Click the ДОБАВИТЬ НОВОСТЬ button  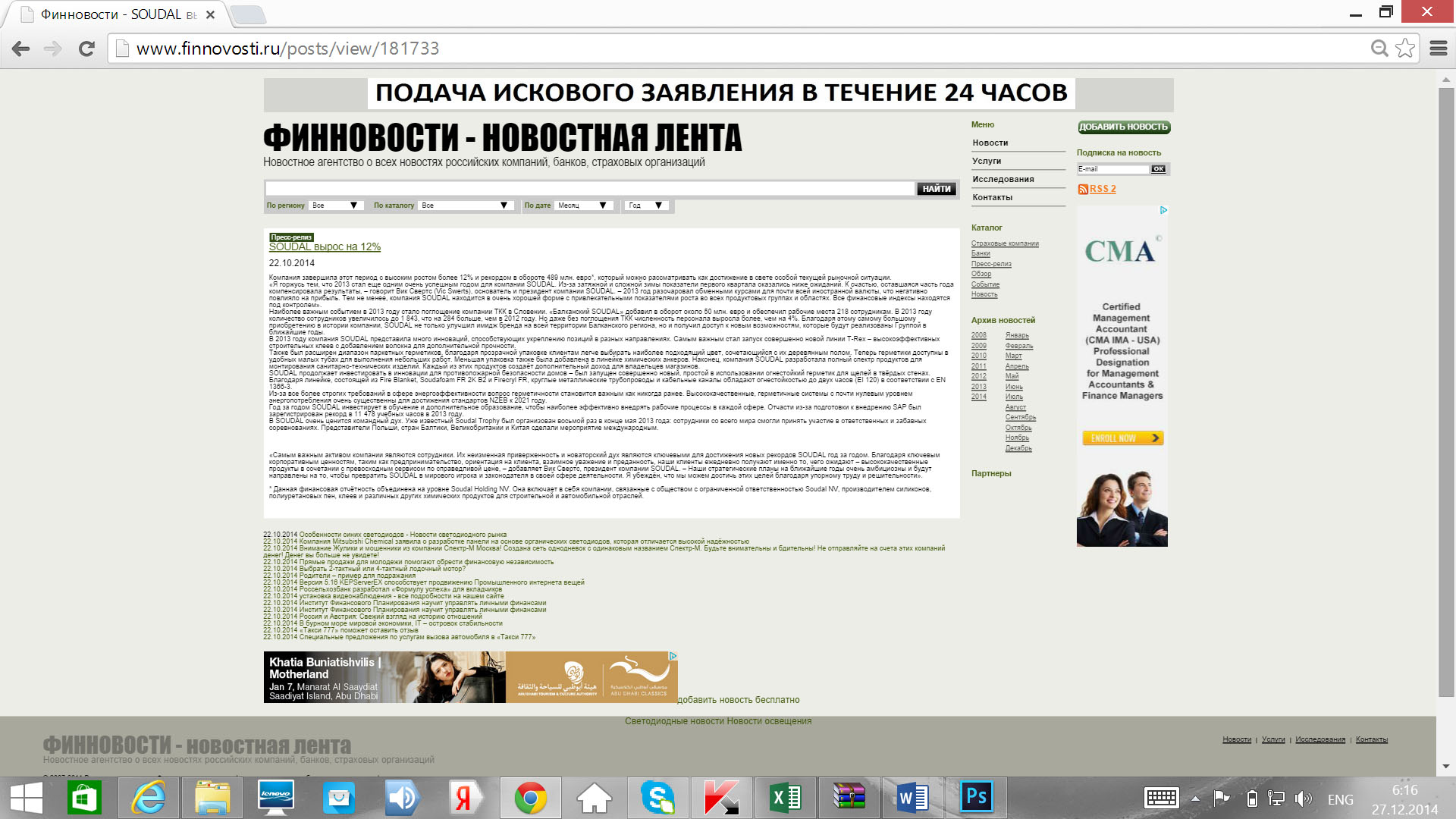[1124, 127]
